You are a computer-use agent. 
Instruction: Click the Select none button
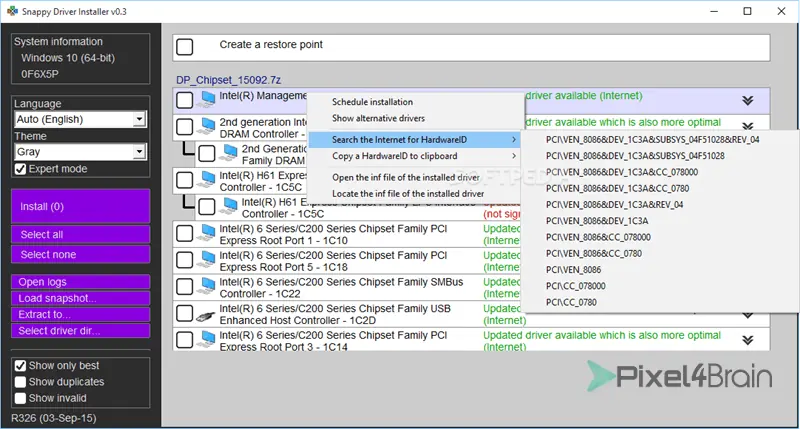pyautogui.click(x=81, y=254)
